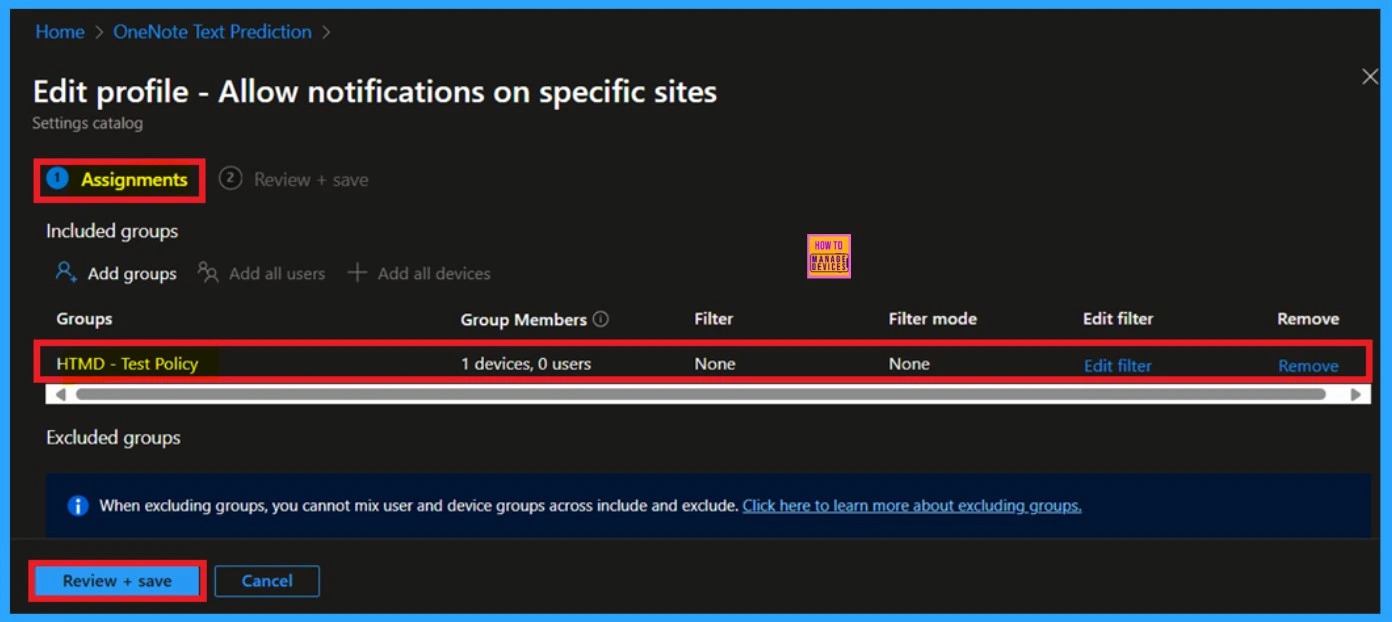The image size is (1392, 622).
Task: Click the scrollbar right arrow
Action: point(1356,394)
